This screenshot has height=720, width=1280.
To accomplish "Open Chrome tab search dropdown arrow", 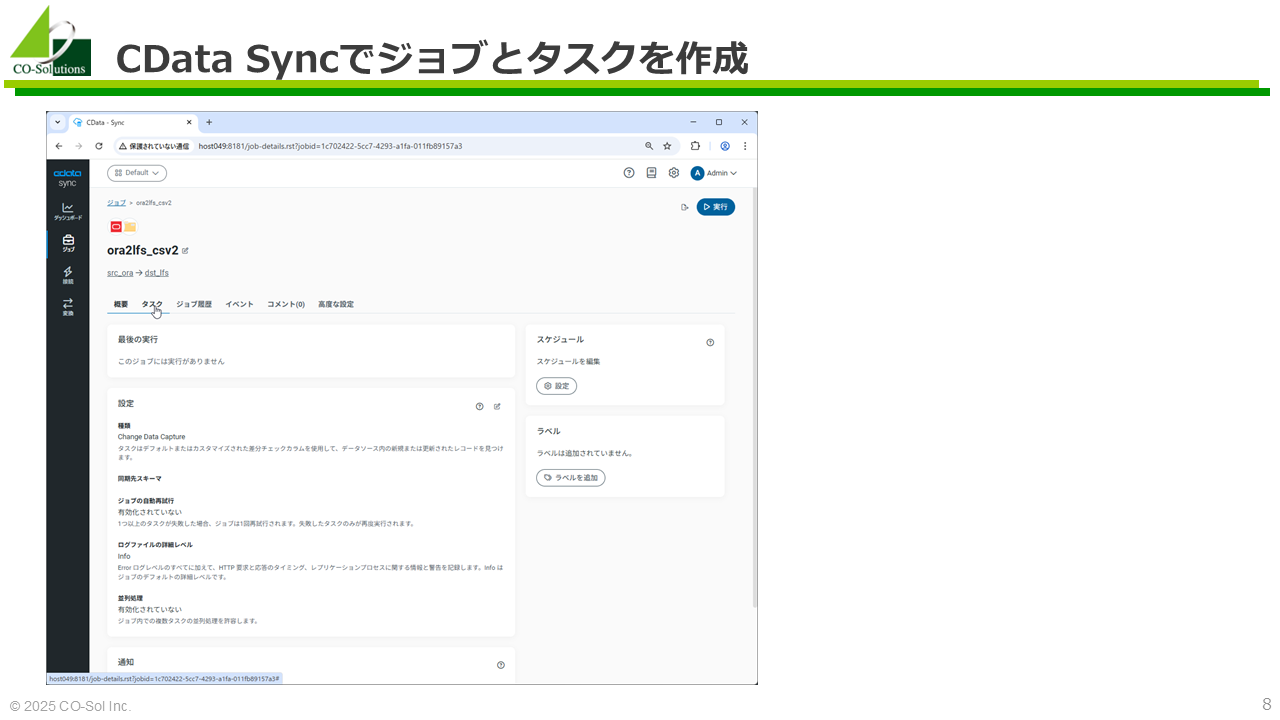I will [x=58, y=122].
